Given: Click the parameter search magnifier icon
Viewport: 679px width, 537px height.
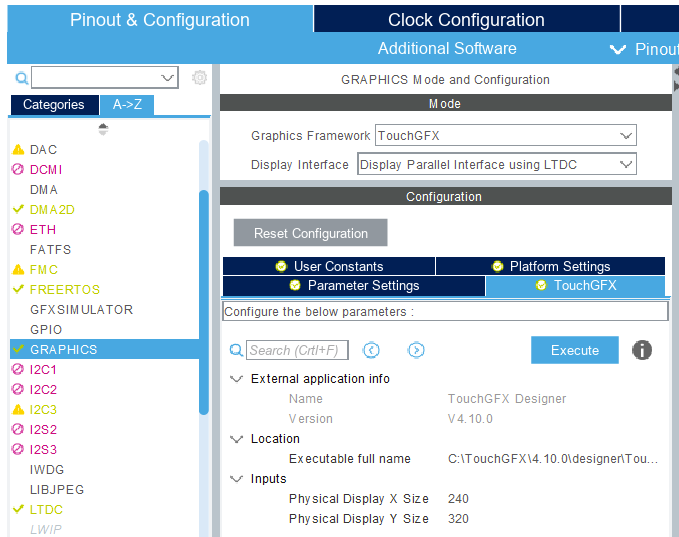Looking at the screenshot, I should [236, 350].
